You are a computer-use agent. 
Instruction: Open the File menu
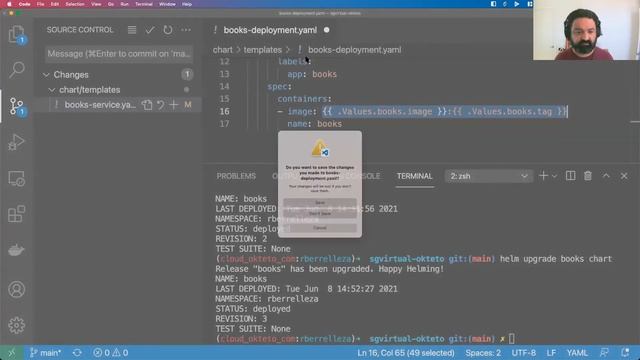pos(40,4)
